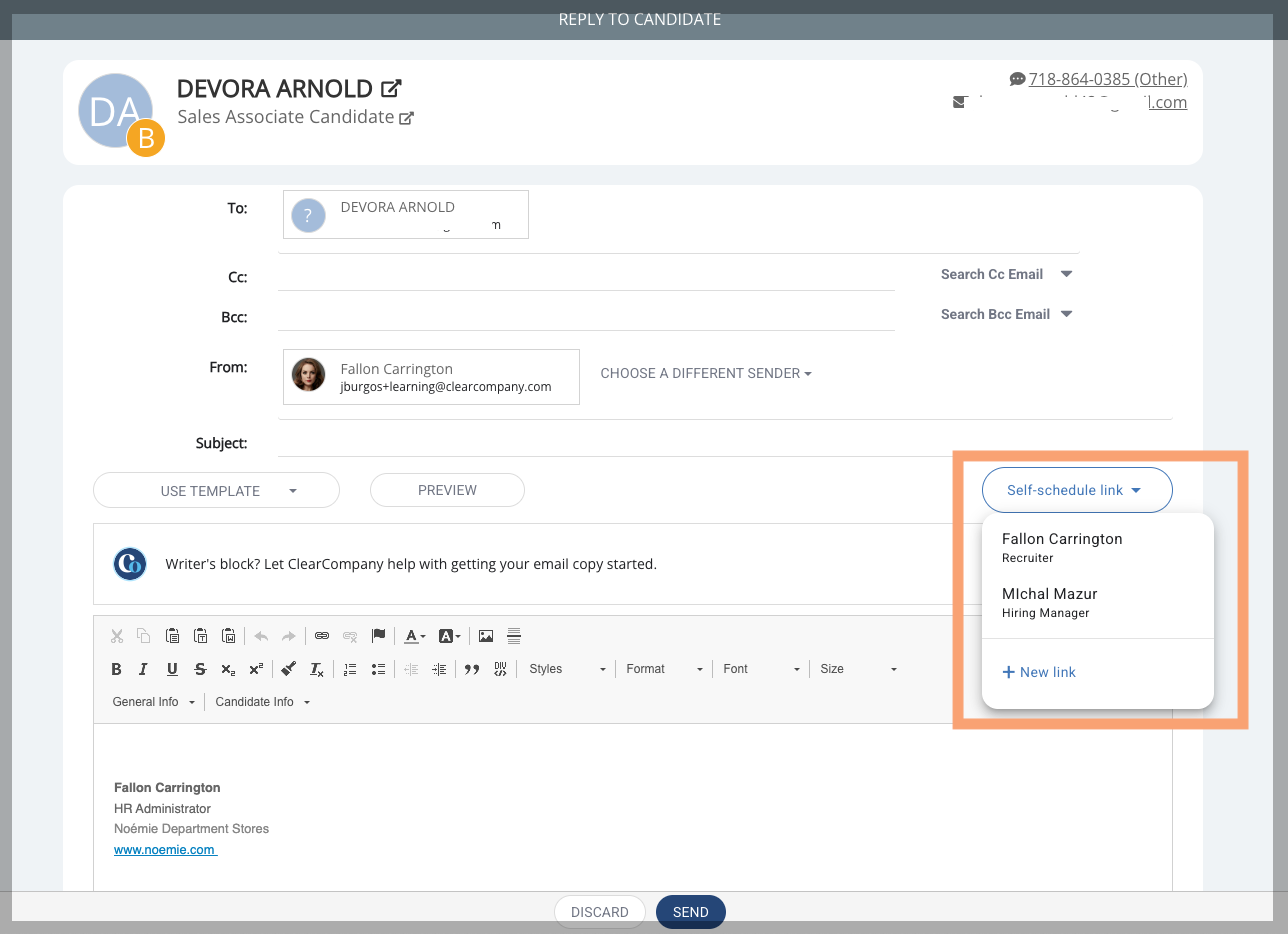The height and width of the screenshot is (934, 1288).
Task: Toggle underline formatting
Action: [172, 669]
